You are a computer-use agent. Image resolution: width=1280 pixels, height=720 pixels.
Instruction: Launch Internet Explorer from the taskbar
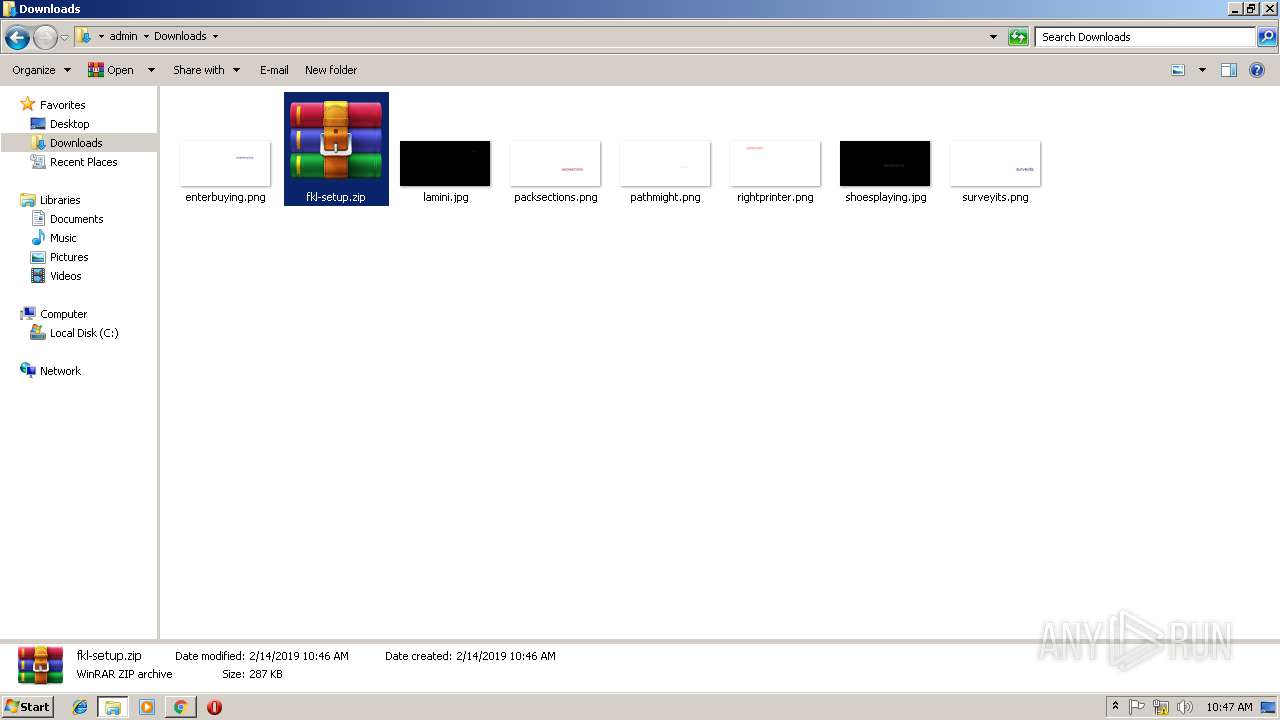tap(80, 707)
